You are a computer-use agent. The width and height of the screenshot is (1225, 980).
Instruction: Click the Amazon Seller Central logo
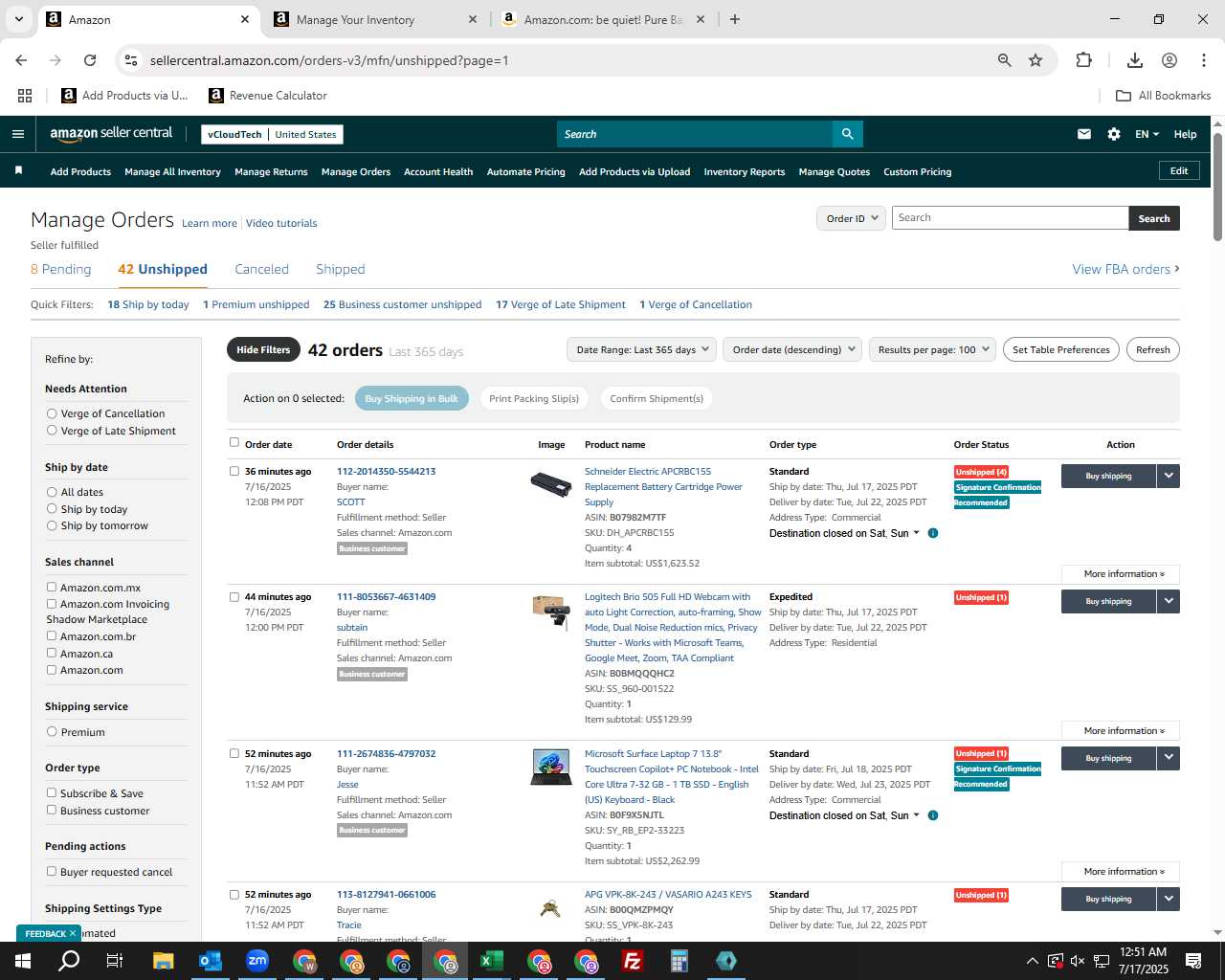[x=111, y=134]
